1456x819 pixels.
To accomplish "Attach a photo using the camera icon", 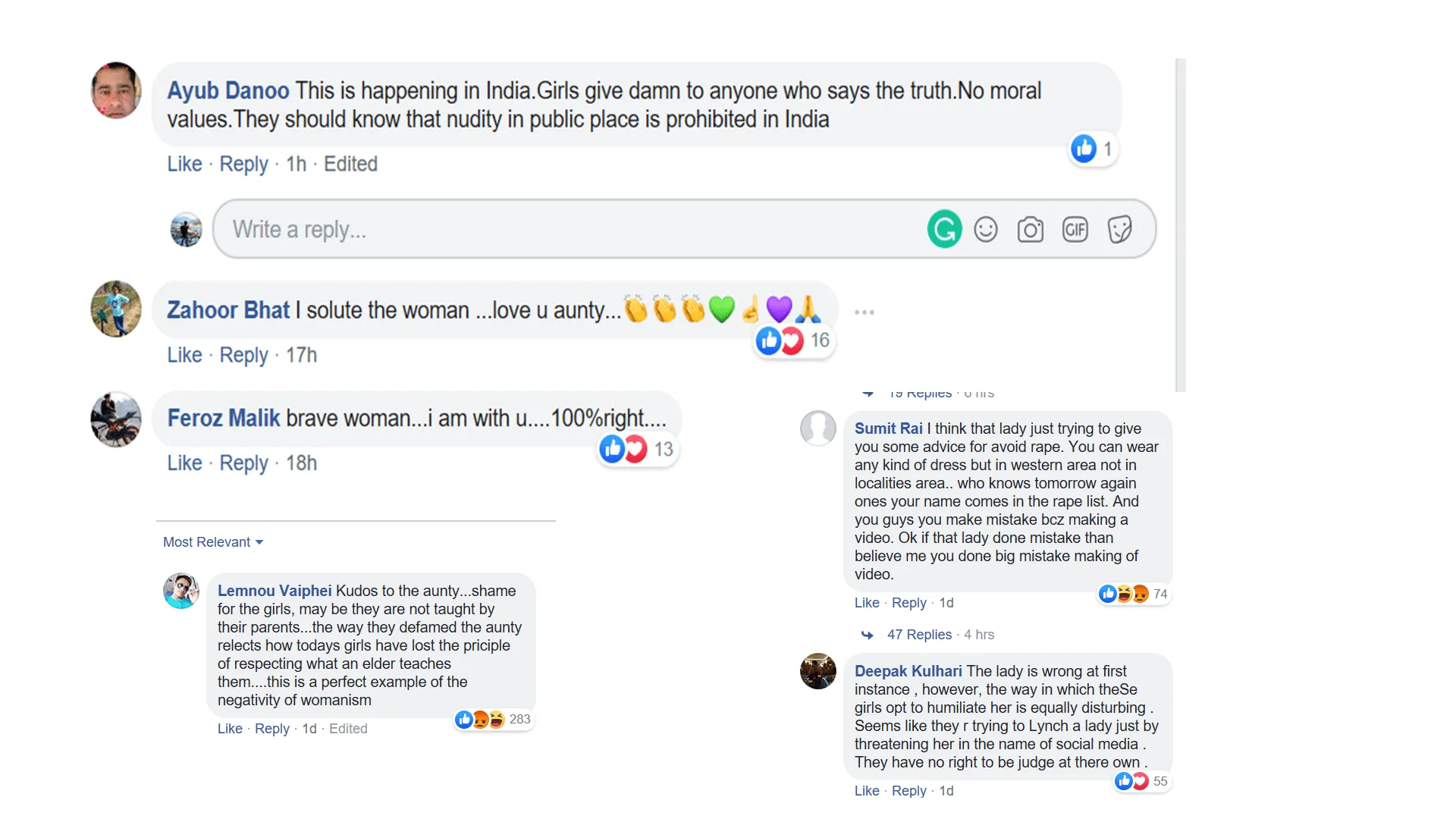I will coord(1031,228).
